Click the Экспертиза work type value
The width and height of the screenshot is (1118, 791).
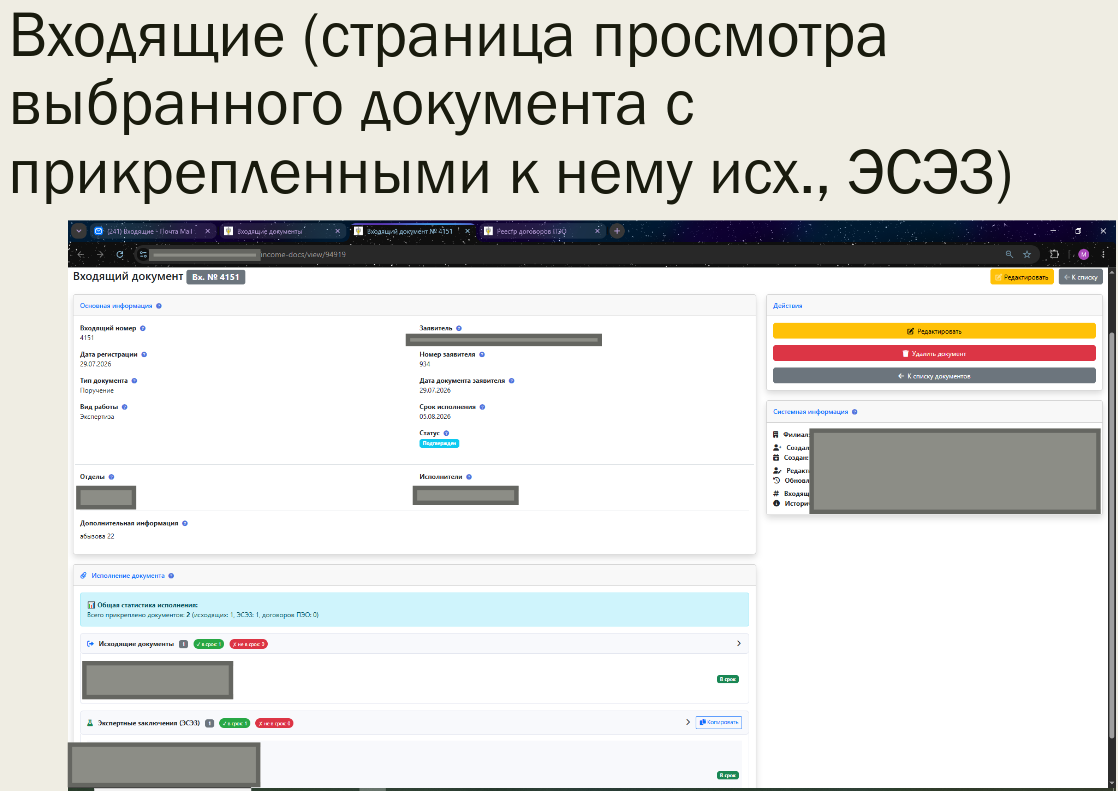(97, 417)
